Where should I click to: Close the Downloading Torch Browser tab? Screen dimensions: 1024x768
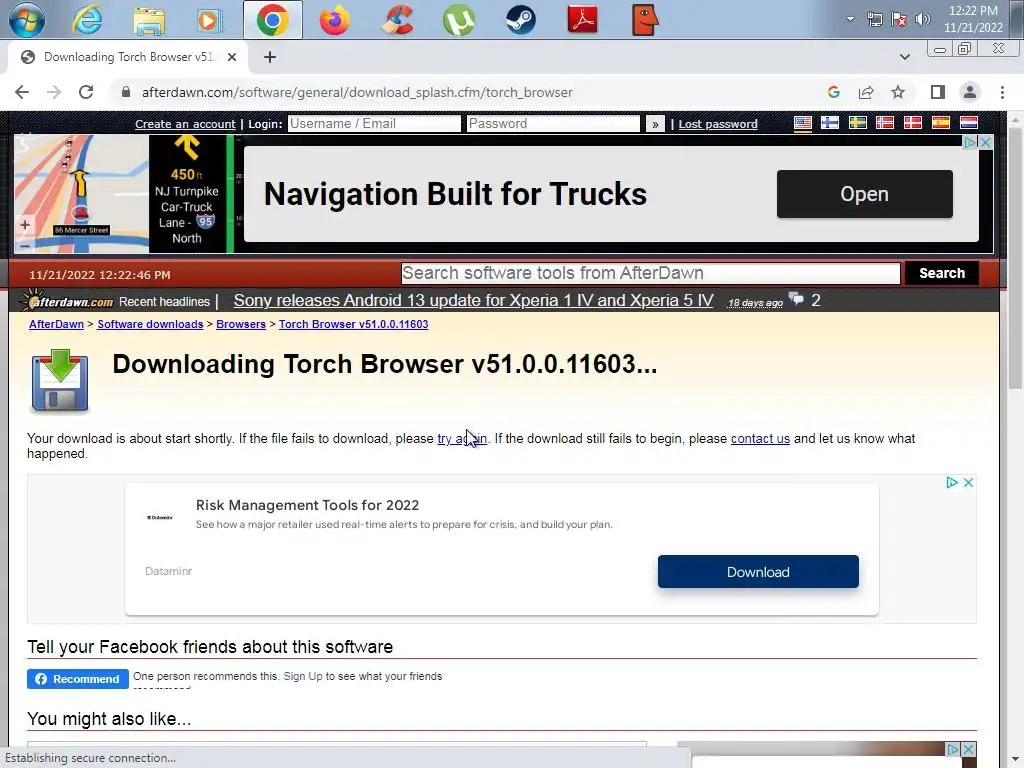pyautogui.click(x=232, y=57)
